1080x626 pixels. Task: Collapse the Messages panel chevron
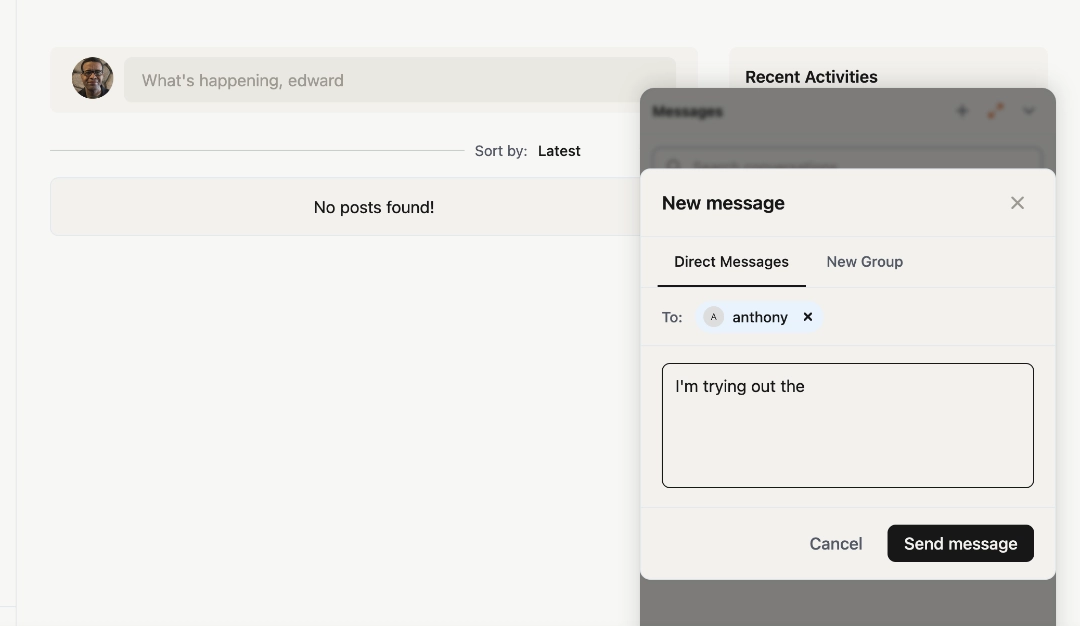[x=1028, y=111]
